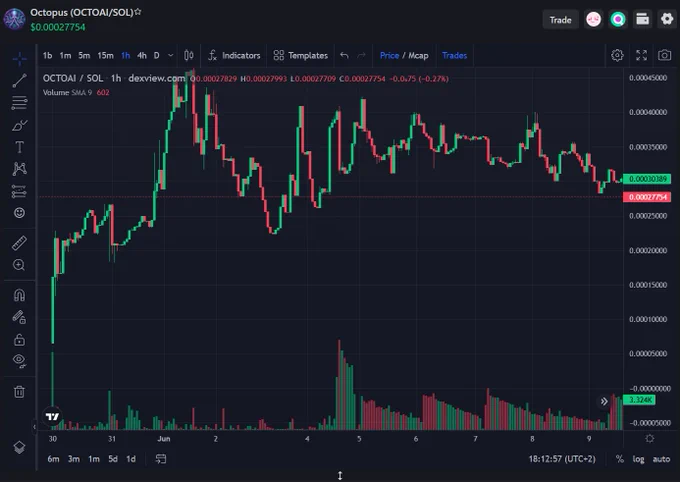The image size is (680, 482).
Task: Toggle lock all drawing tools
Action: tap(19, 339)
